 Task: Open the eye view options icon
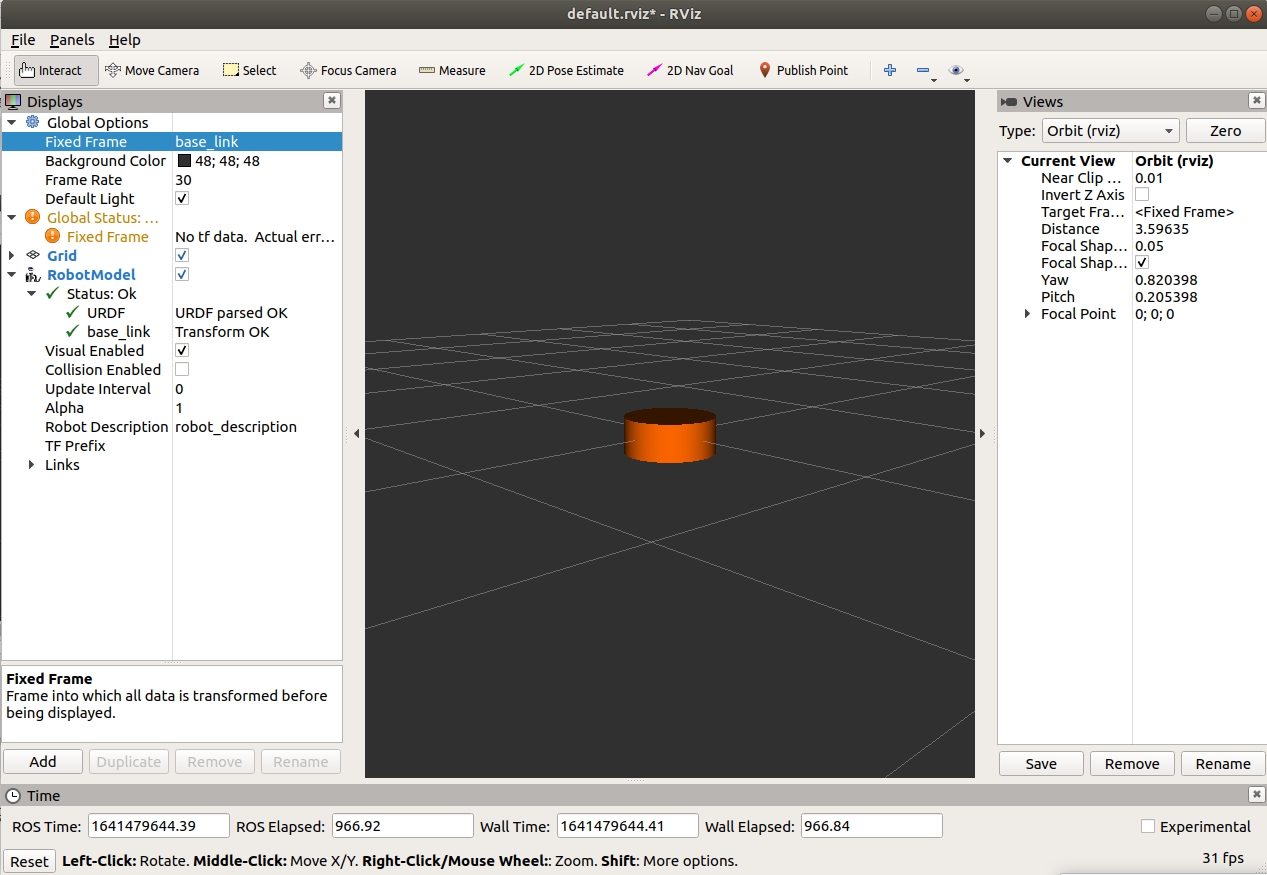[957, 70]
